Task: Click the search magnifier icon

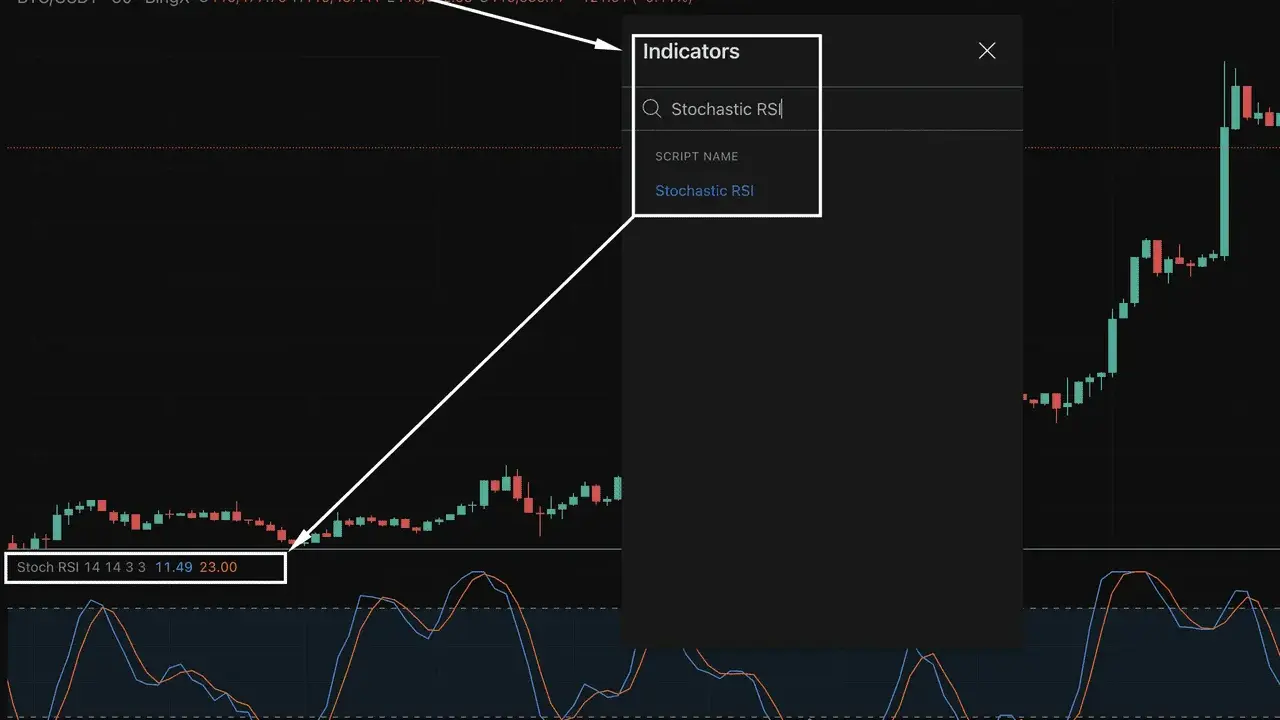Action: point(652,109)
